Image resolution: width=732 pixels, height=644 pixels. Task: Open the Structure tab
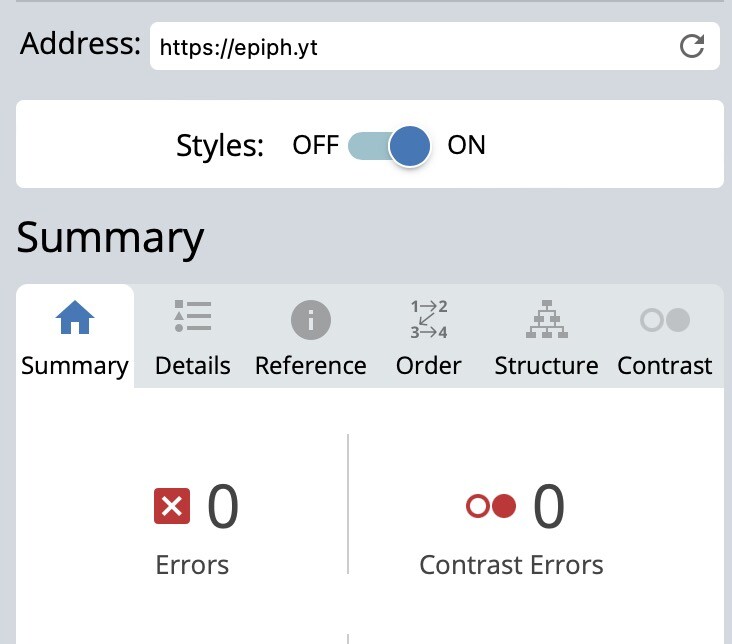(x=546, y=337)
